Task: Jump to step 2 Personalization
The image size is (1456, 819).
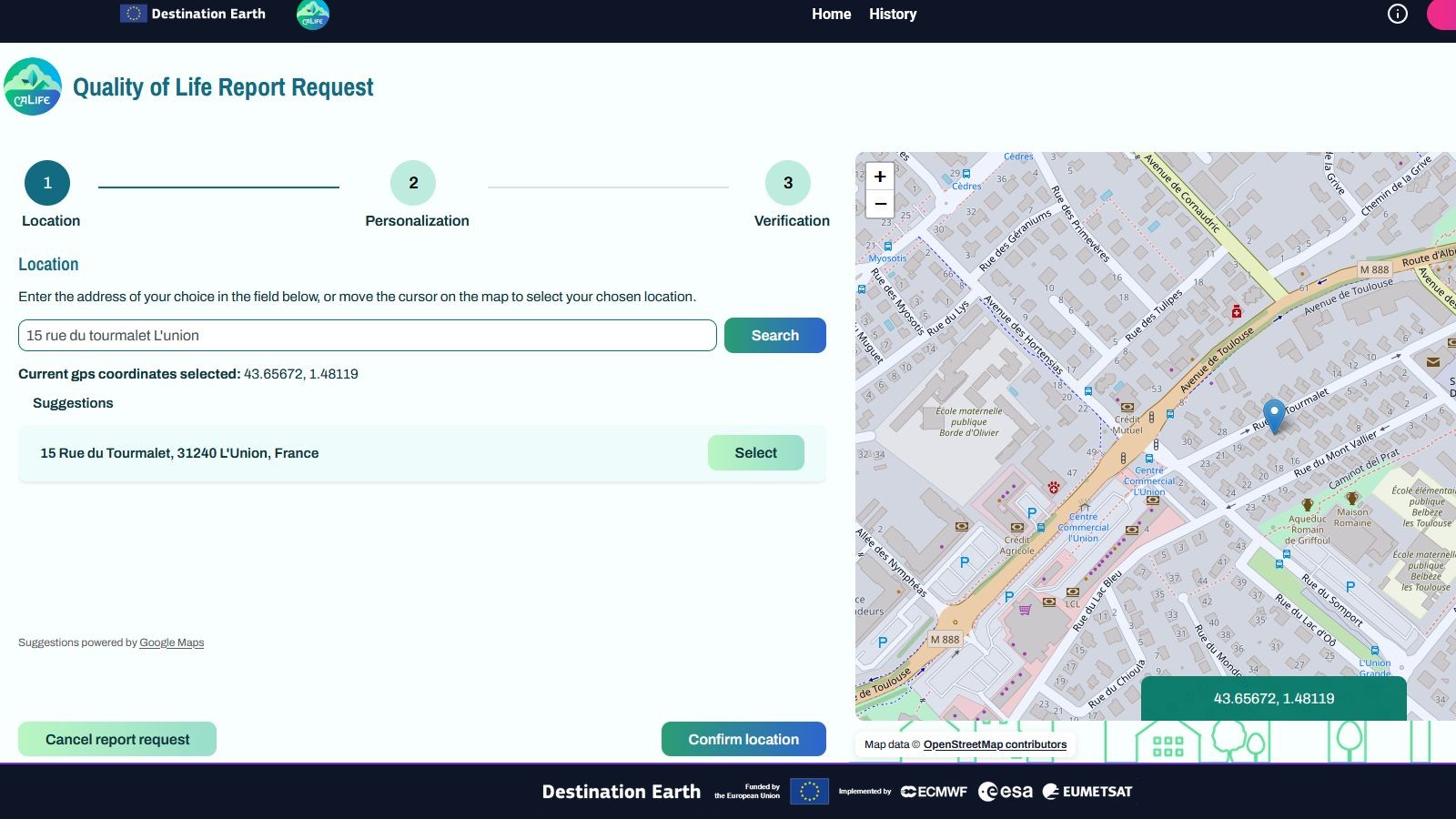Action: 413,183
